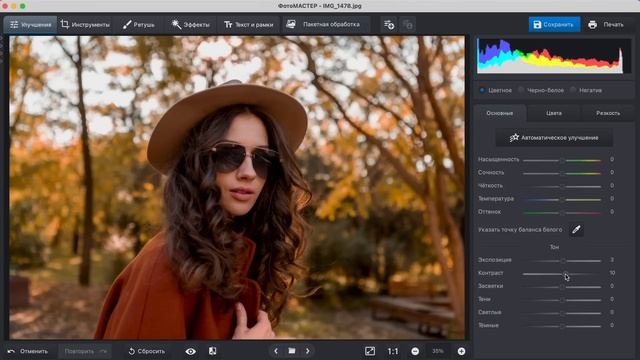Open the Инструменты tab

85,24
